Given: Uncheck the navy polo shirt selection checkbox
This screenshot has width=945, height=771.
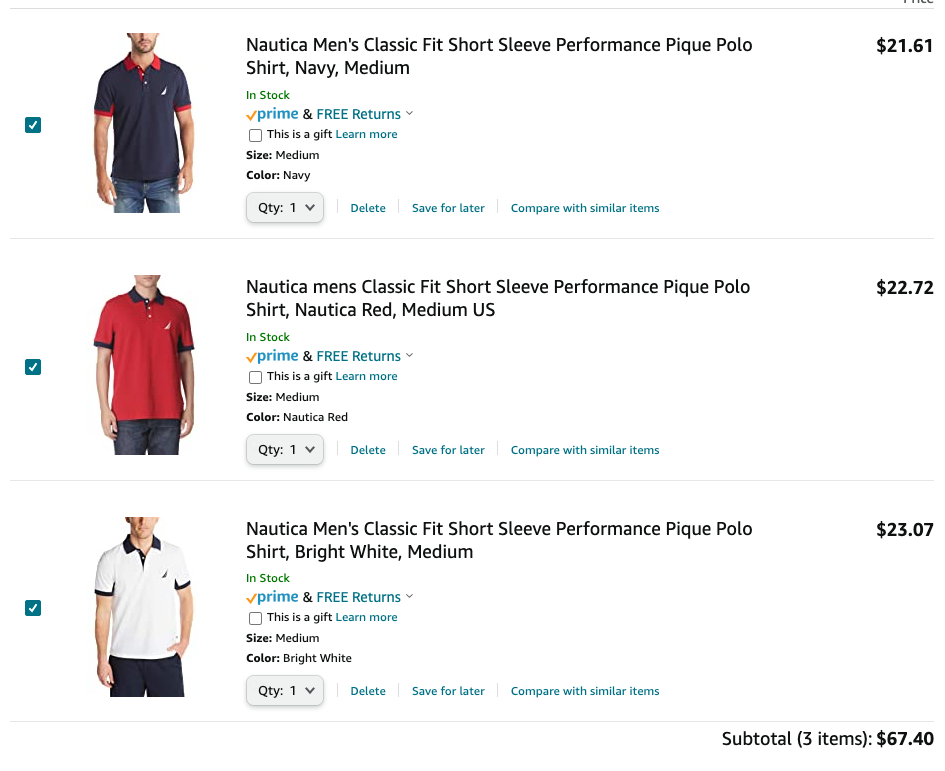Looking at the screenshot, I should point(33,125).
